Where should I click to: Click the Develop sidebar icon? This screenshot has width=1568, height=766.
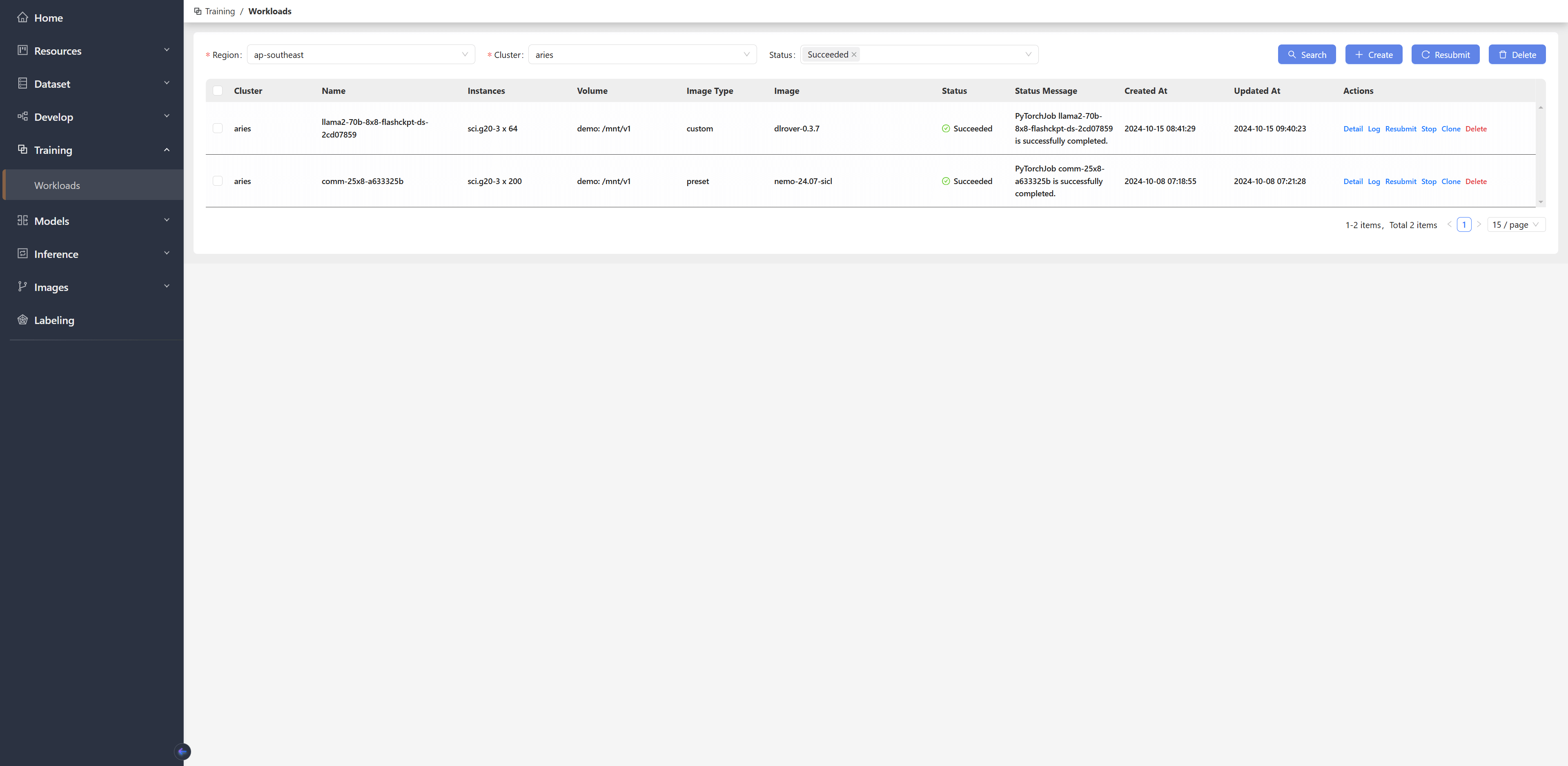coord(22,116)
